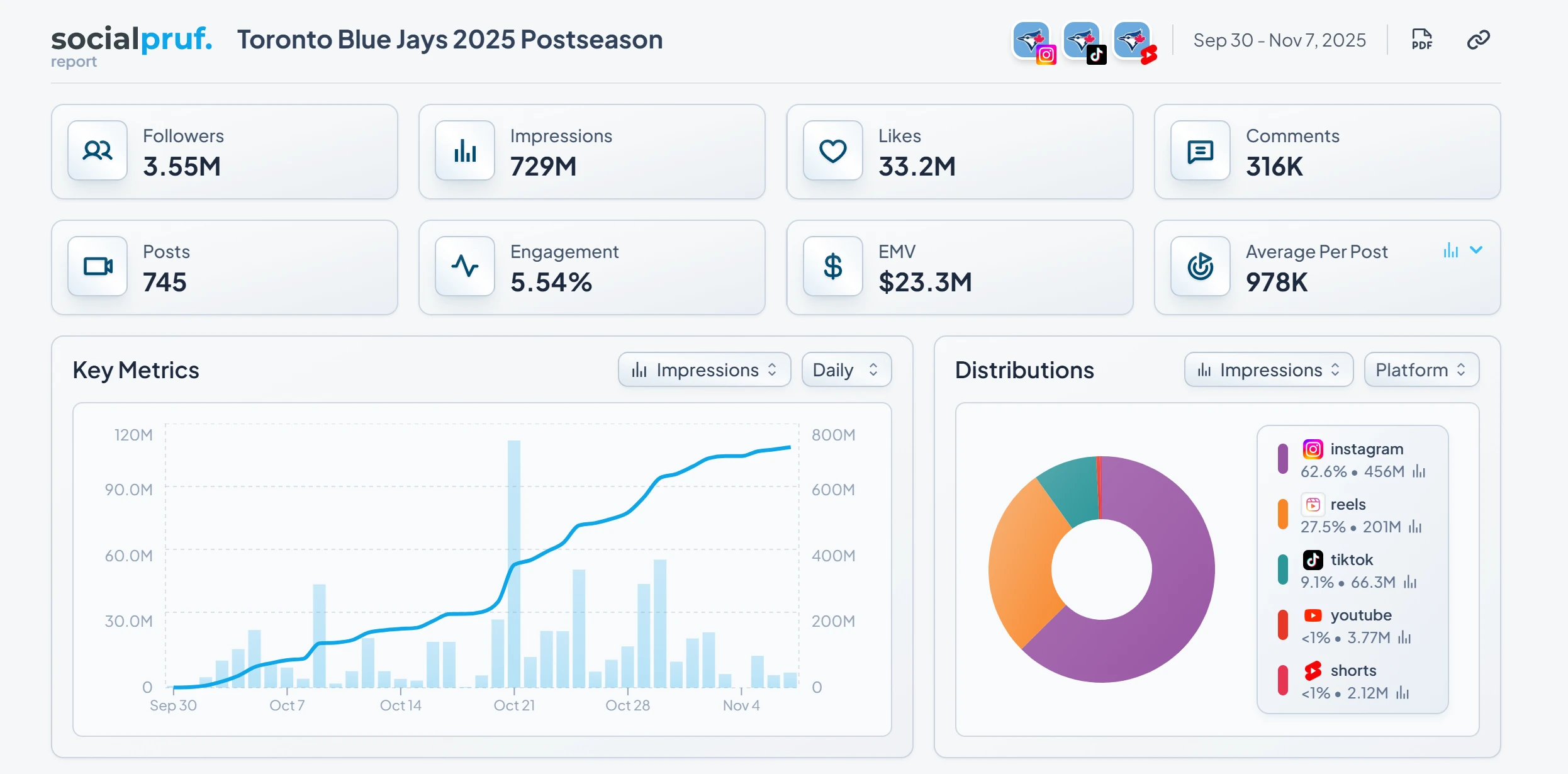Viewport: 1568px width, 774px height.
Task: Click the Impressions bar chart icon
Action: [465, 150]
